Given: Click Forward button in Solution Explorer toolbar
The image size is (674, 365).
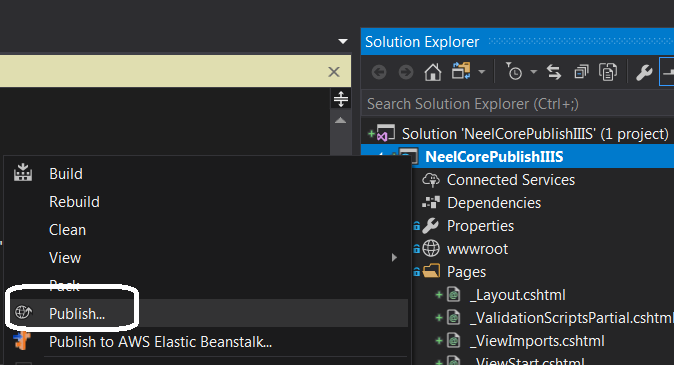Looking at the screenshot, I should [405, 72].
